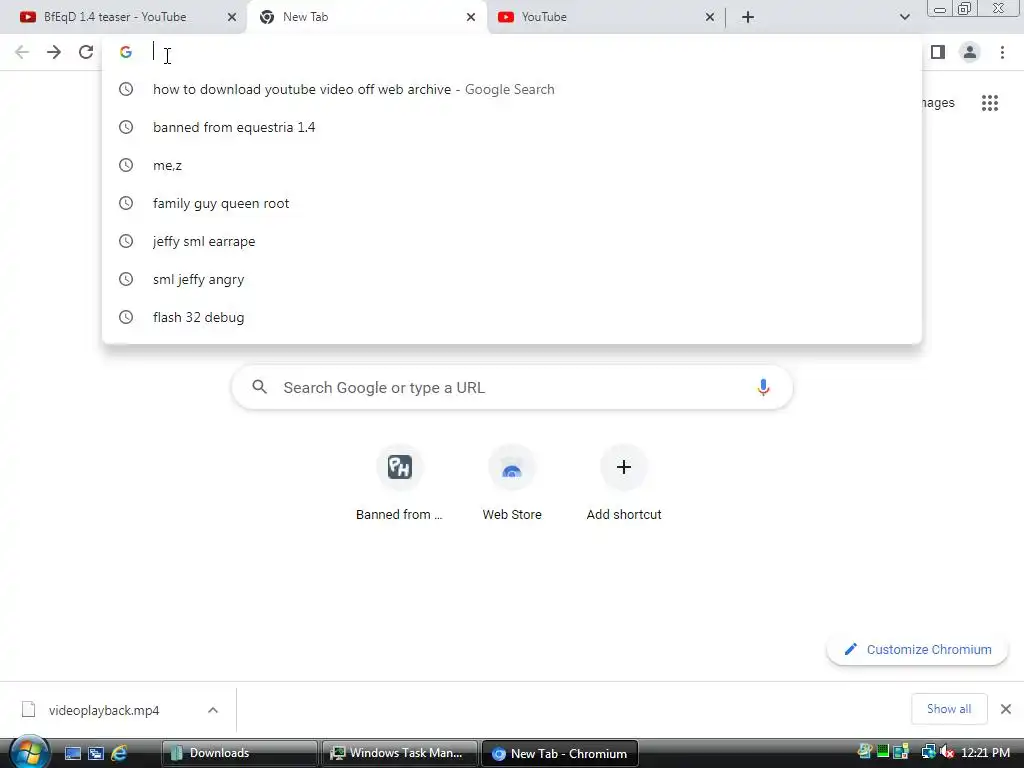Select 'banned from equestria 1.4' suggestion
Screen dimensions: 1024x768
click(512, 127)
